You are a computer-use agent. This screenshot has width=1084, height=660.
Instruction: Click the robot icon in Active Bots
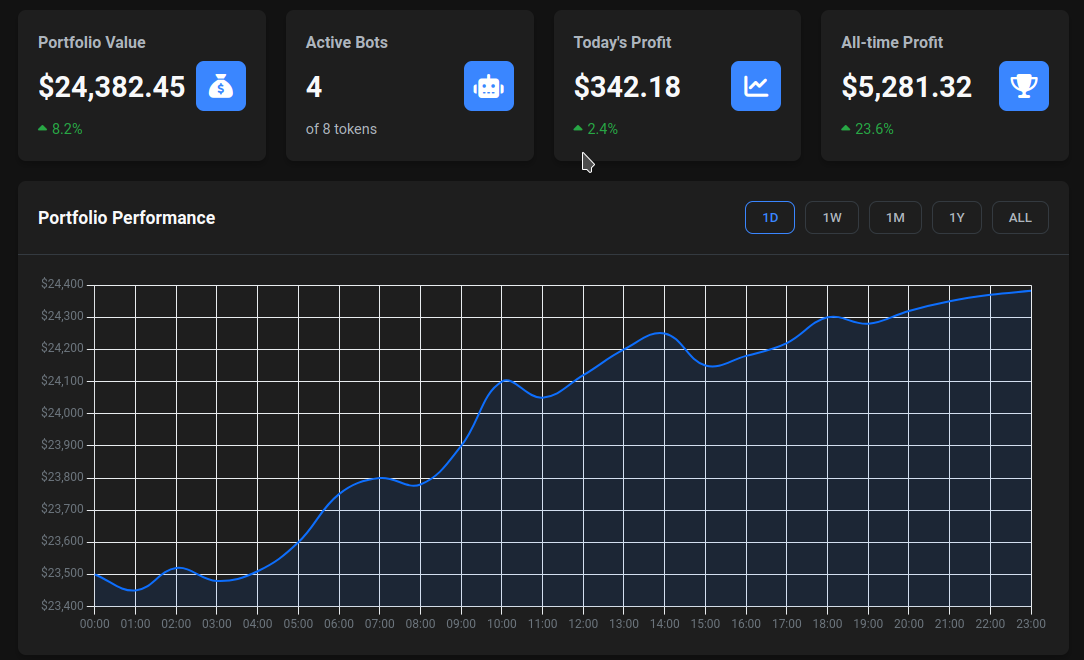[489, 86]
